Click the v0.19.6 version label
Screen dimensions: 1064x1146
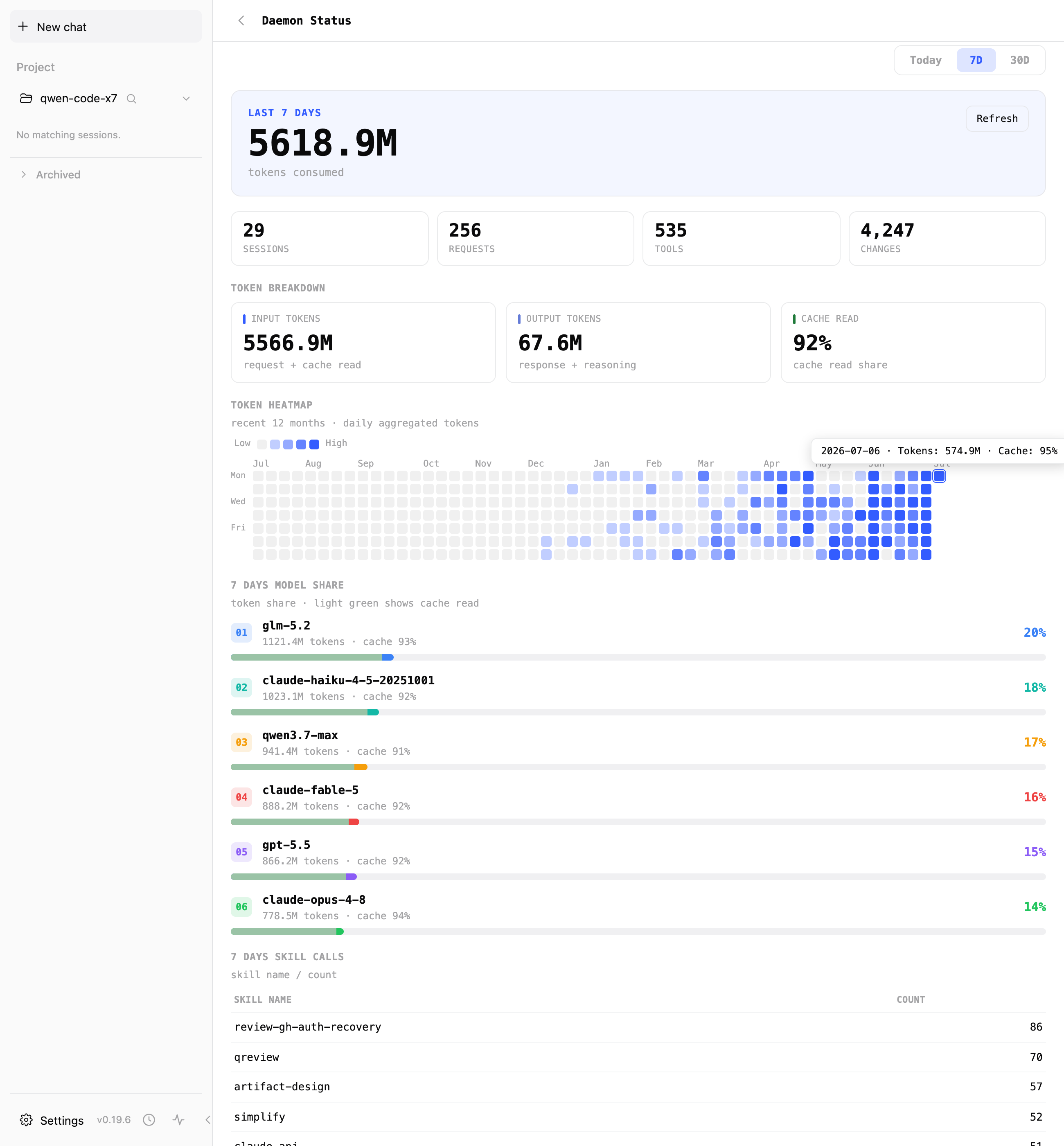coord(113,1119)
